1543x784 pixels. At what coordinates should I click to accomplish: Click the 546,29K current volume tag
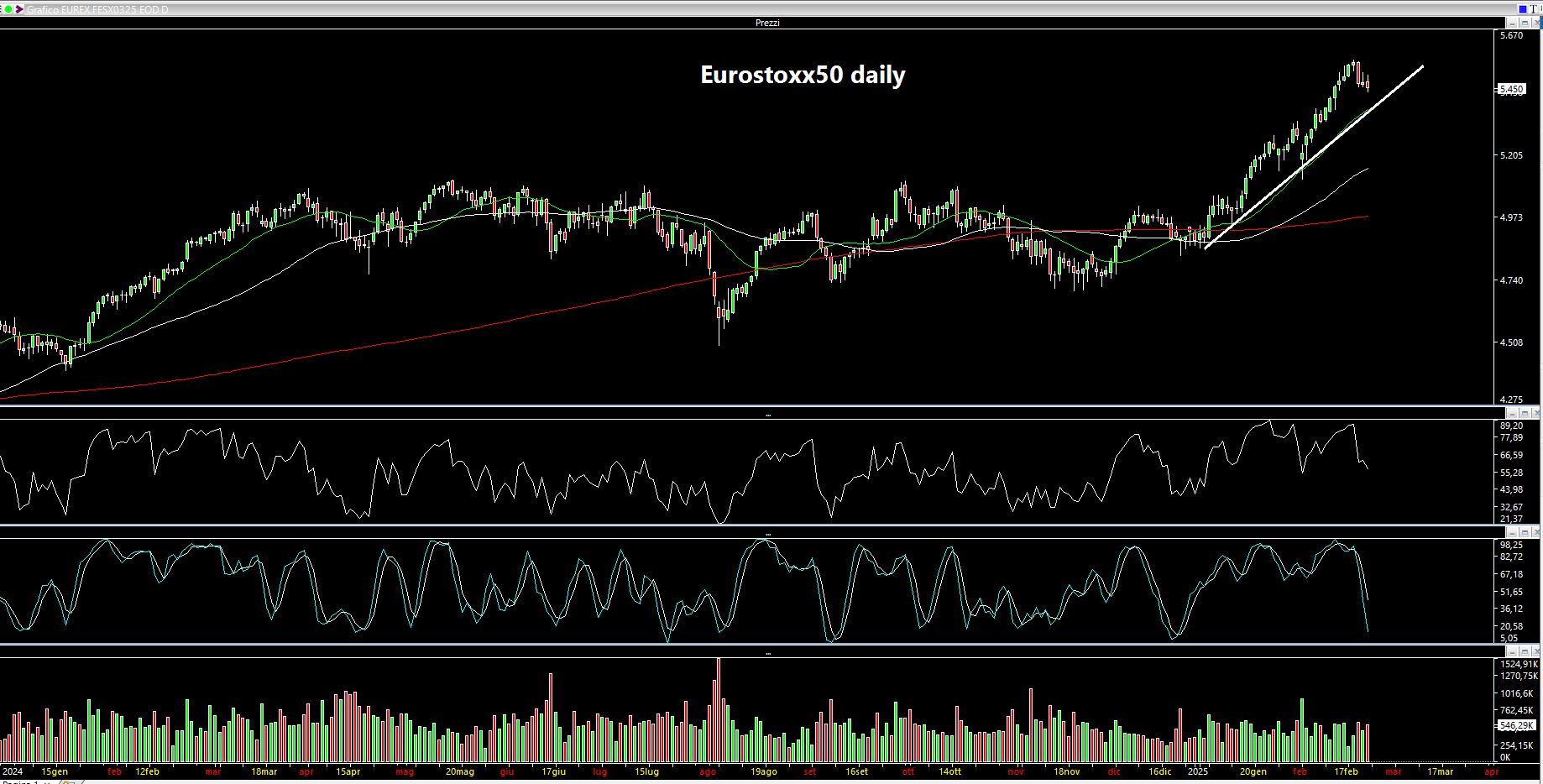(1517, 725)
